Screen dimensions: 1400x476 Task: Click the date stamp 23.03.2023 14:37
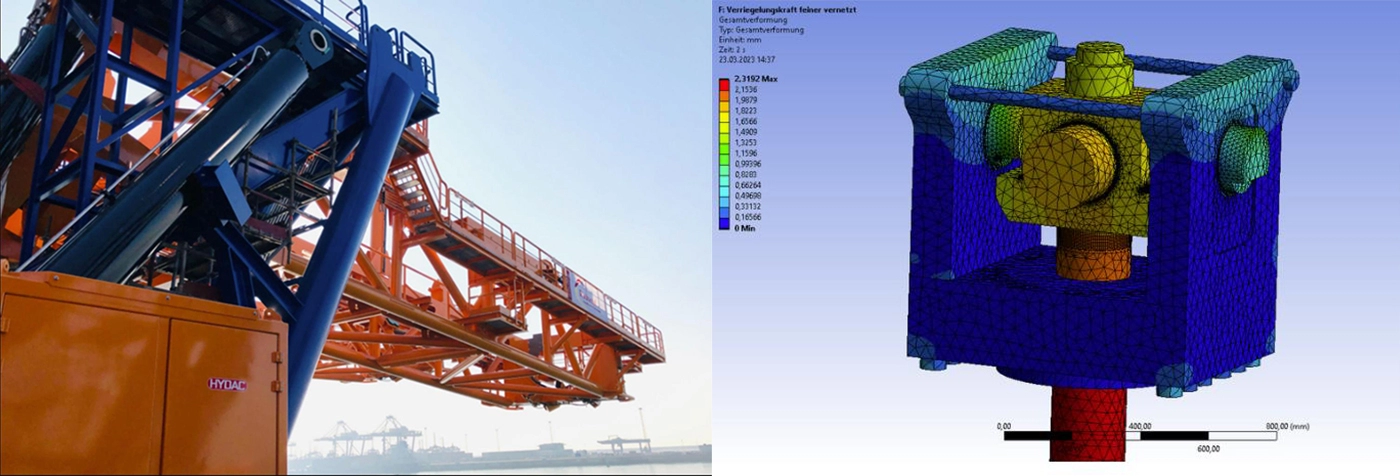point(749,59)
